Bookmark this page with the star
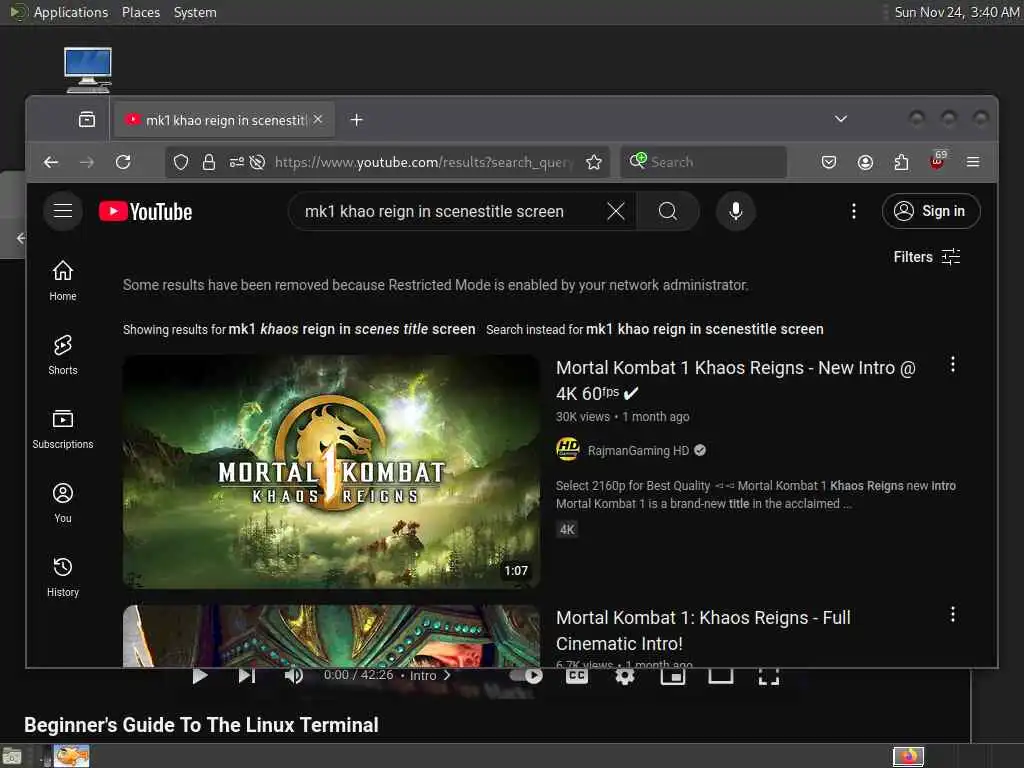Screen dimensions: 1024x768 (x=594, y=162)
